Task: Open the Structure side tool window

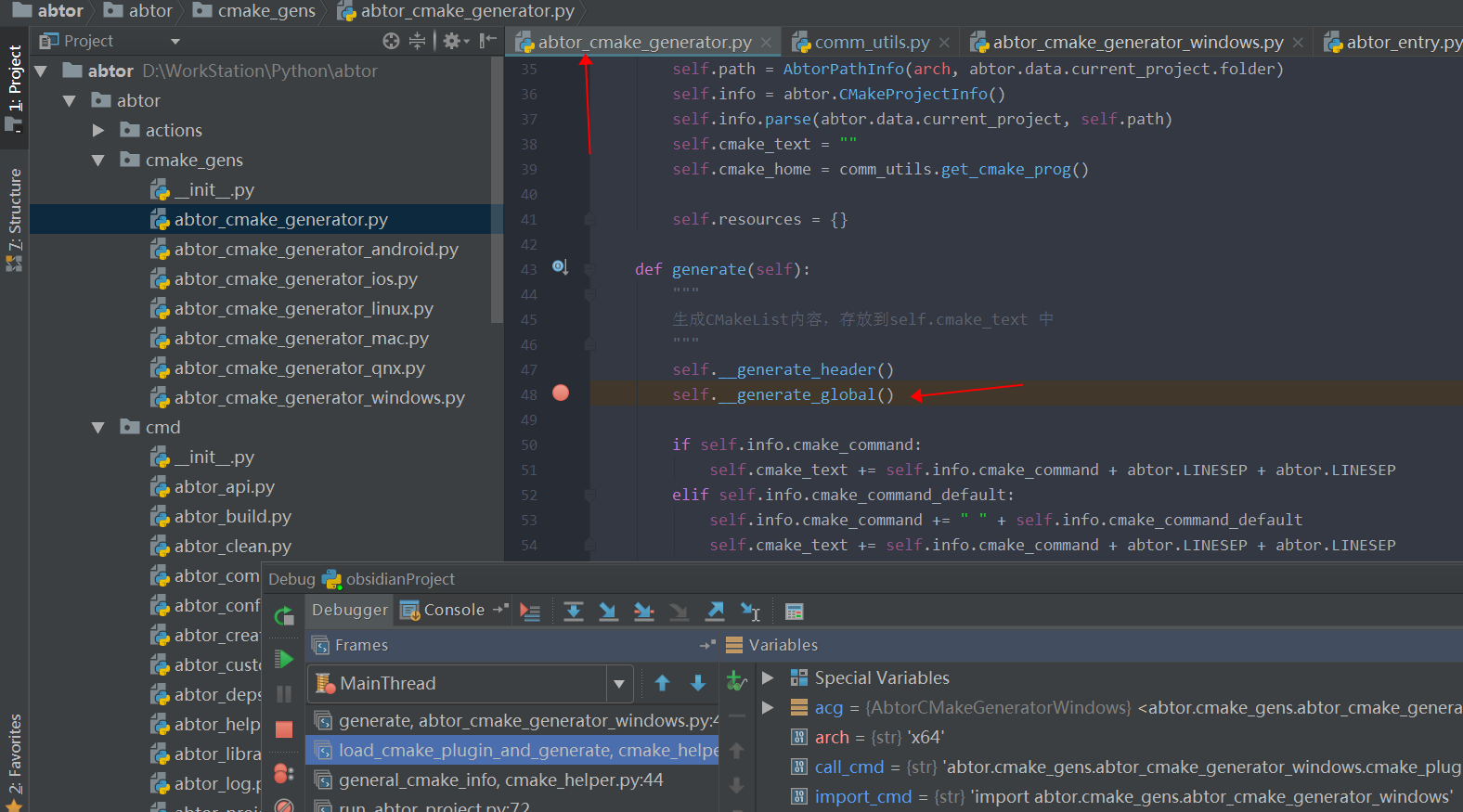Action: (x=14, y=219)
